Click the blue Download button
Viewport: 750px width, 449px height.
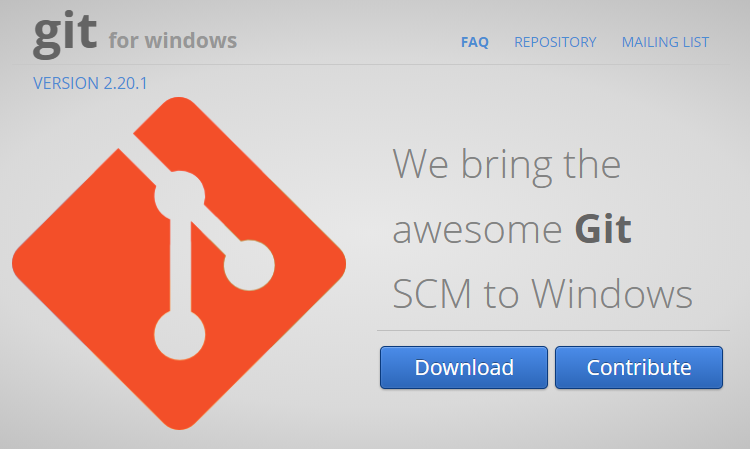(463, 367)
